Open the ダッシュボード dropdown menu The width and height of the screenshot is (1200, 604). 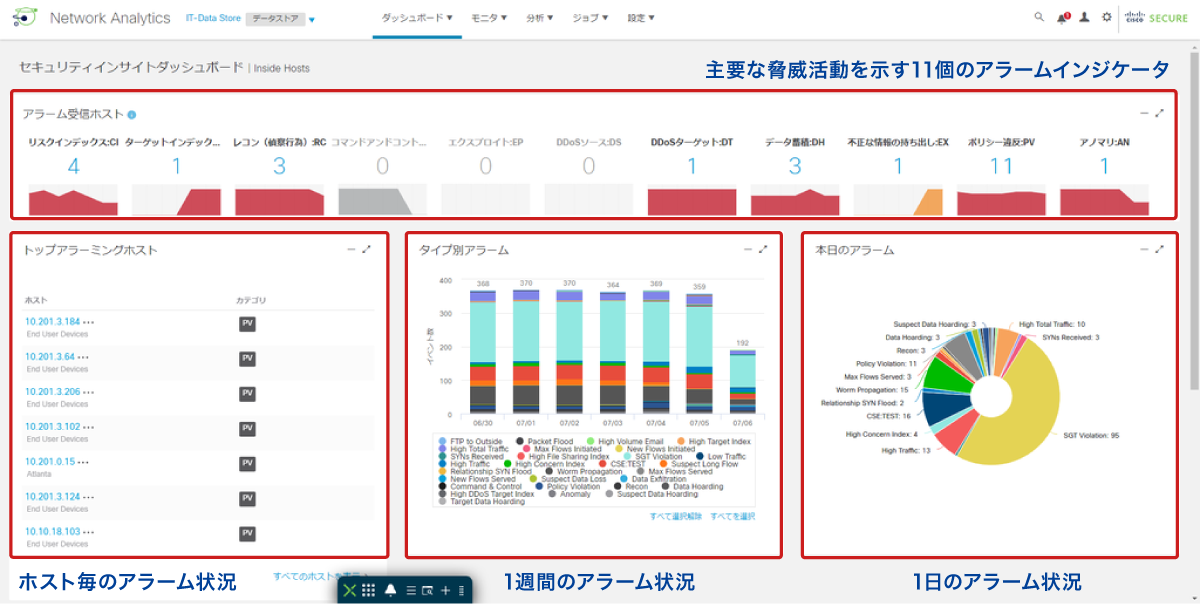pyautogui.click(x=417, y=18)
